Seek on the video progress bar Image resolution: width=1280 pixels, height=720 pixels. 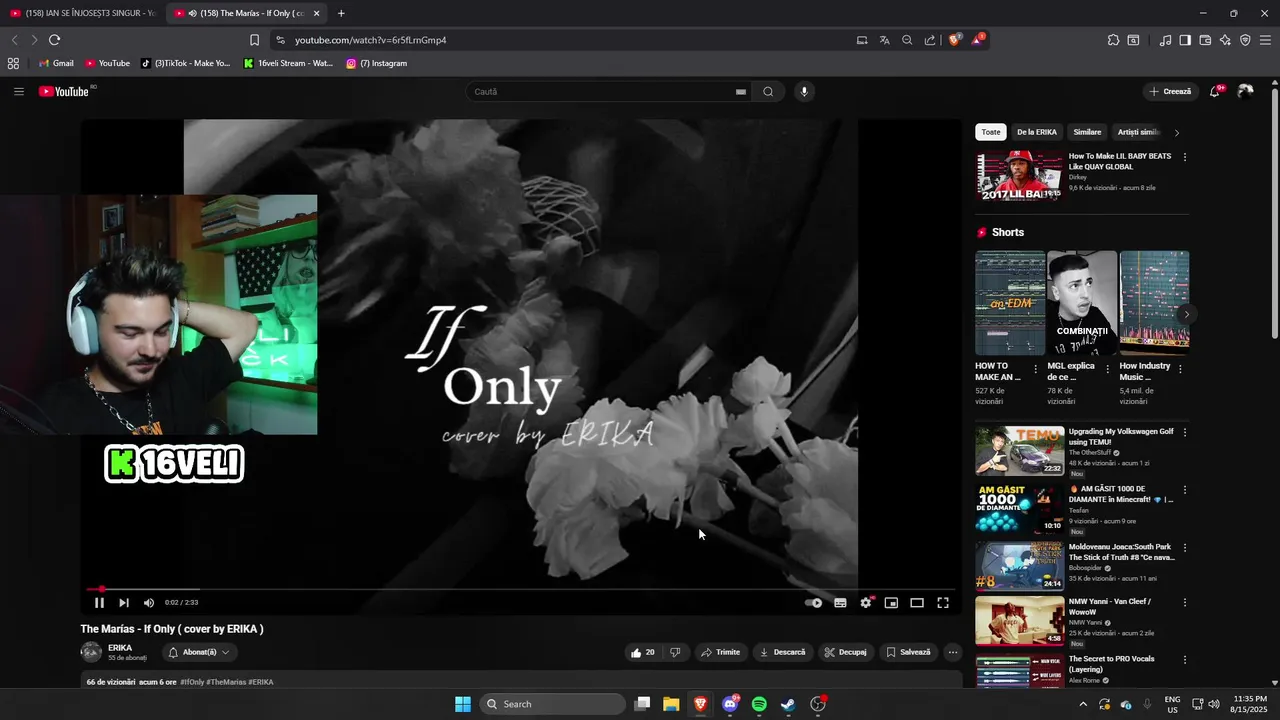520,589
